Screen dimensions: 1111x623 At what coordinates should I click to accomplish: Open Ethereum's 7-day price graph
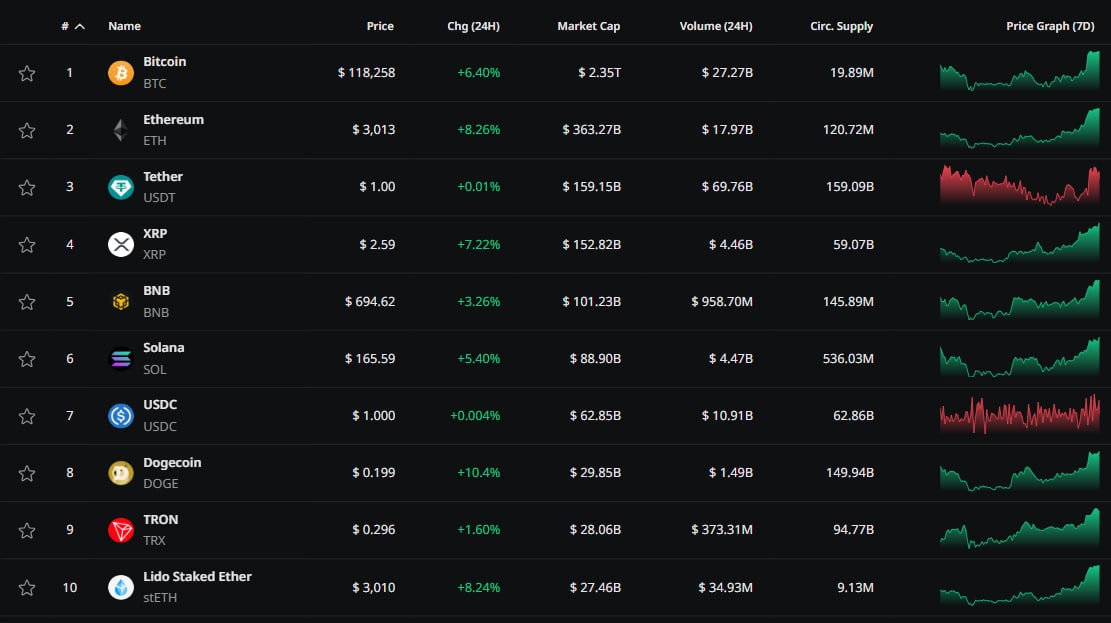[1020, 128]
